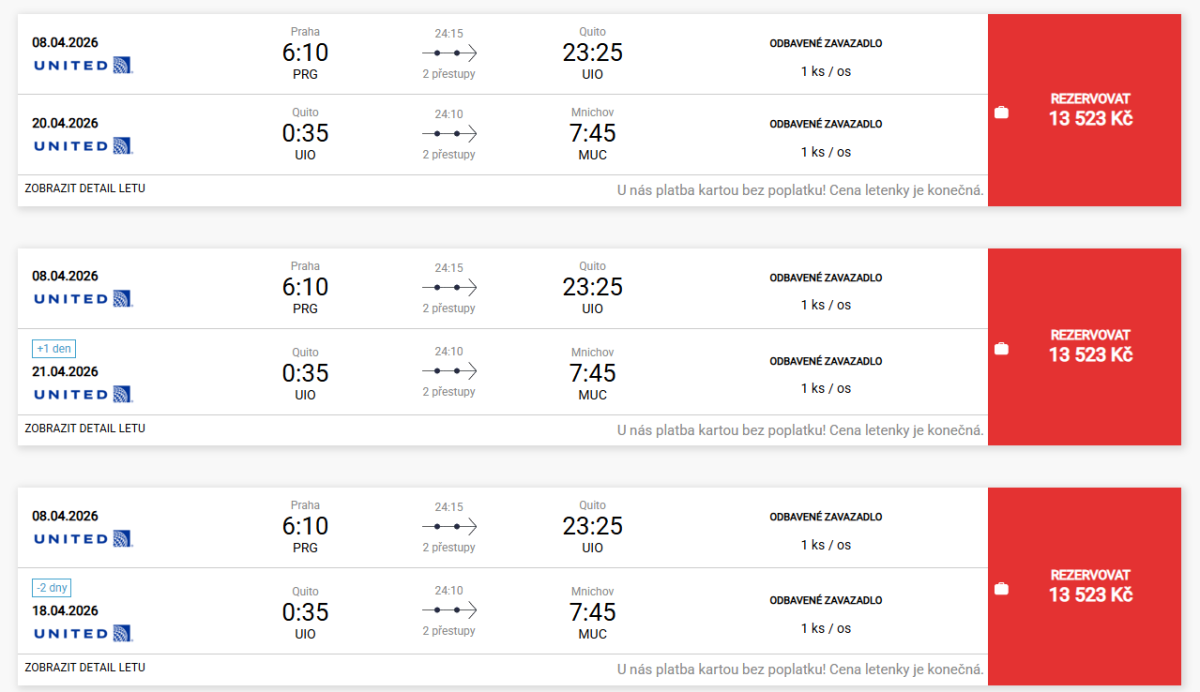Viewport: 1200px width, 692px height.
Task: Click card payment notice in the -2 dny offer
Action: coord(800,669)
